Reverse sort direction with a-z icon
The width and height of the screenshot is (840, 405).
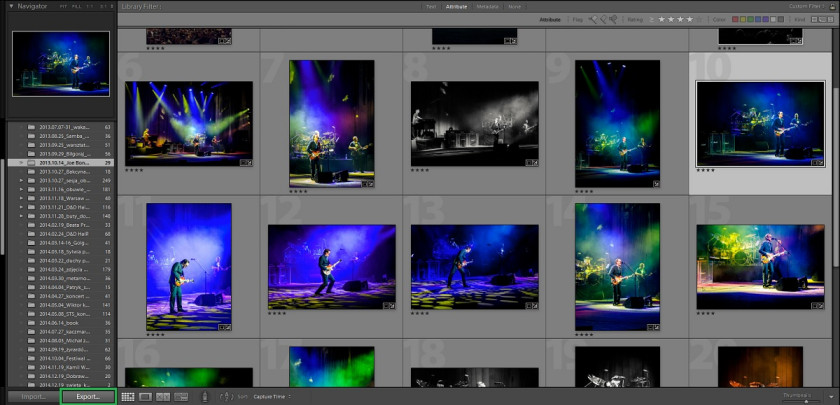point(227,397)
